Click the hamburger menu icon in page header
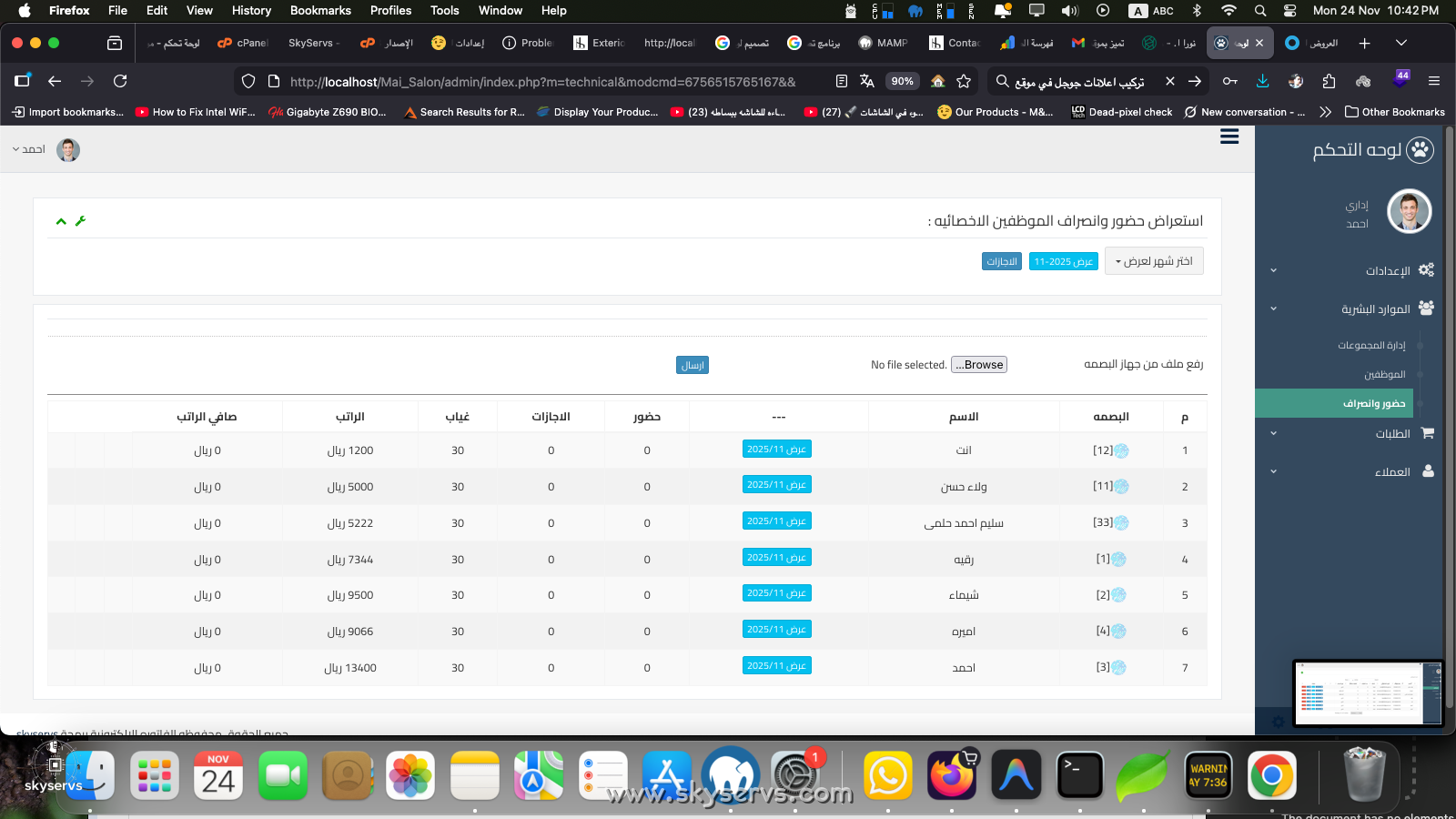Screen dimensions: 1456x819 (1229, 136)
